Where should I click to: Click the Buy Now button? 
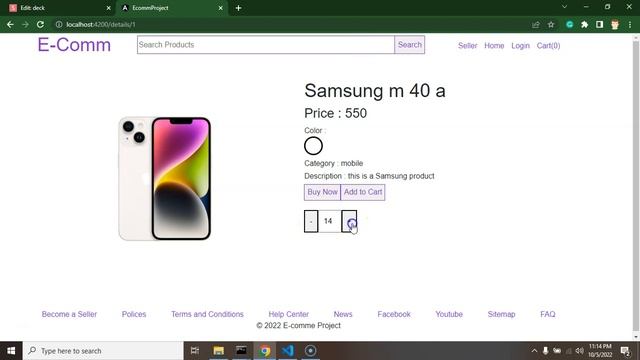[322, 192]
